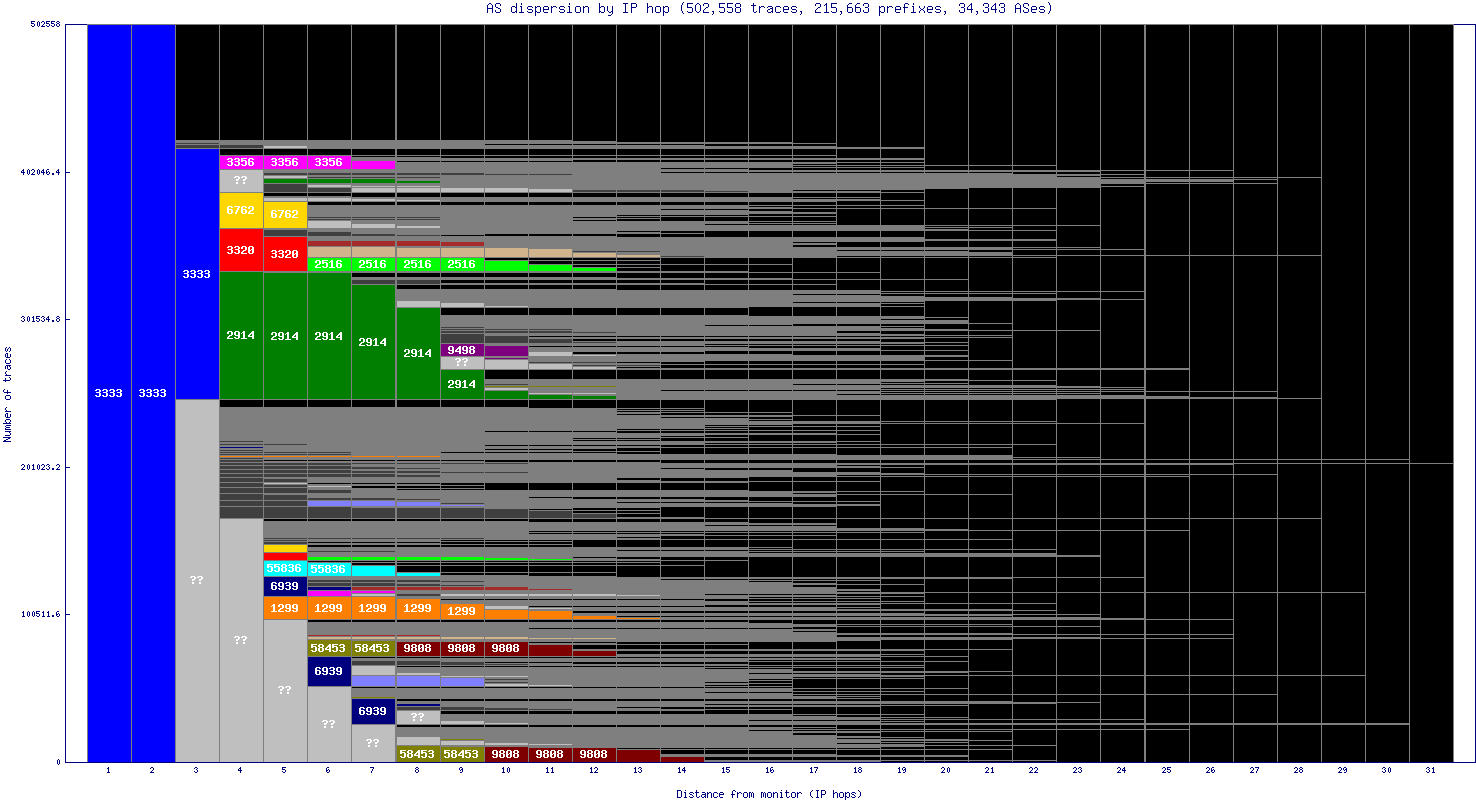Viewport: 1476px width, 800px height.
Task: Click the orange 1299 block at hop 5
Action: pos(285,608)
